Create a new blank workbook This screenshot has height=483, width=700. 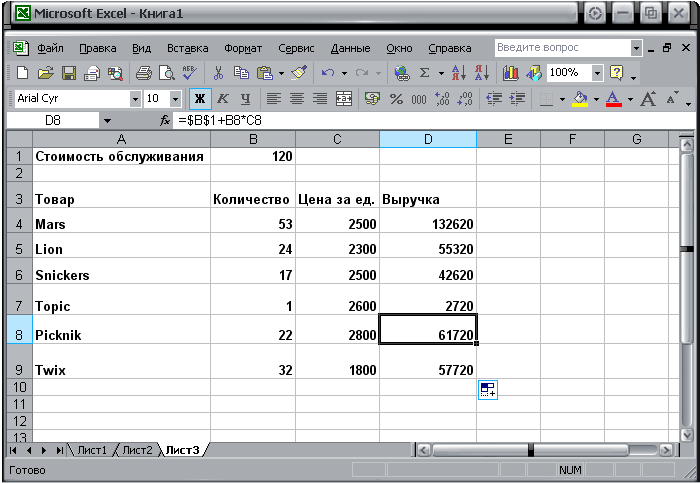22,72
